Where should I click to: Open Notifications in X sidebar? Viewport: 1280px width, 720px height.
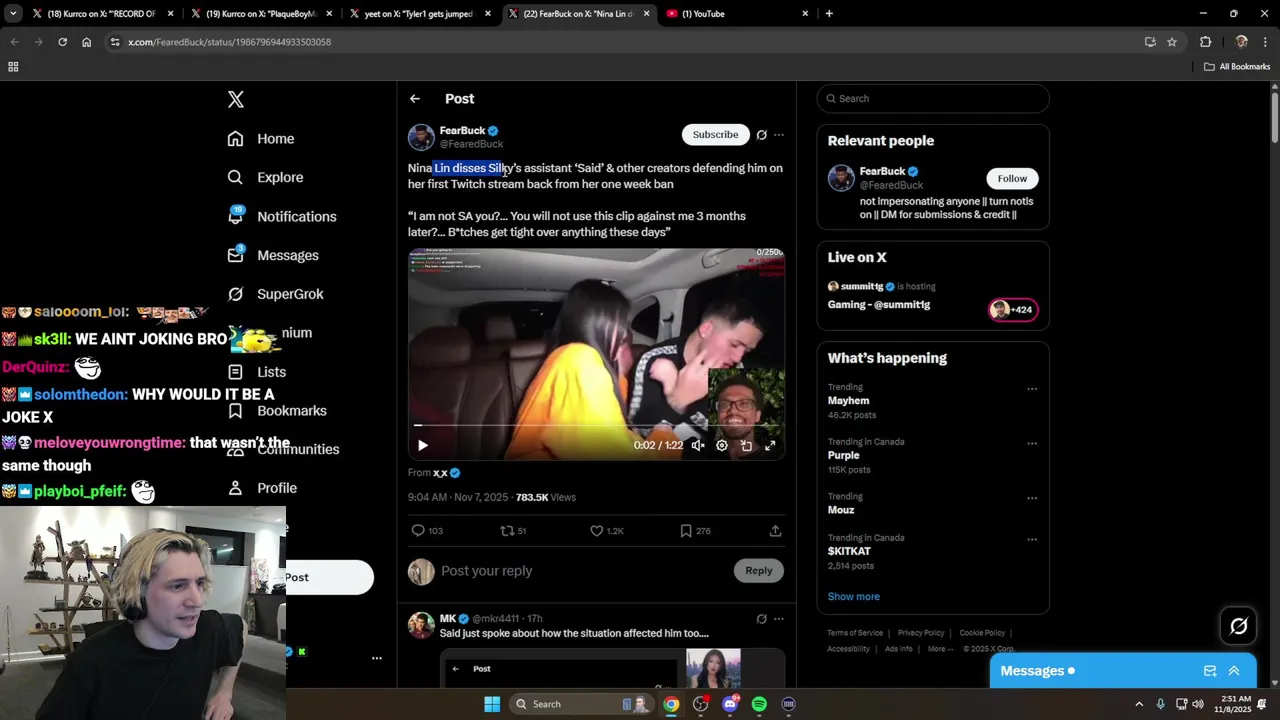[x=282, y=216]
